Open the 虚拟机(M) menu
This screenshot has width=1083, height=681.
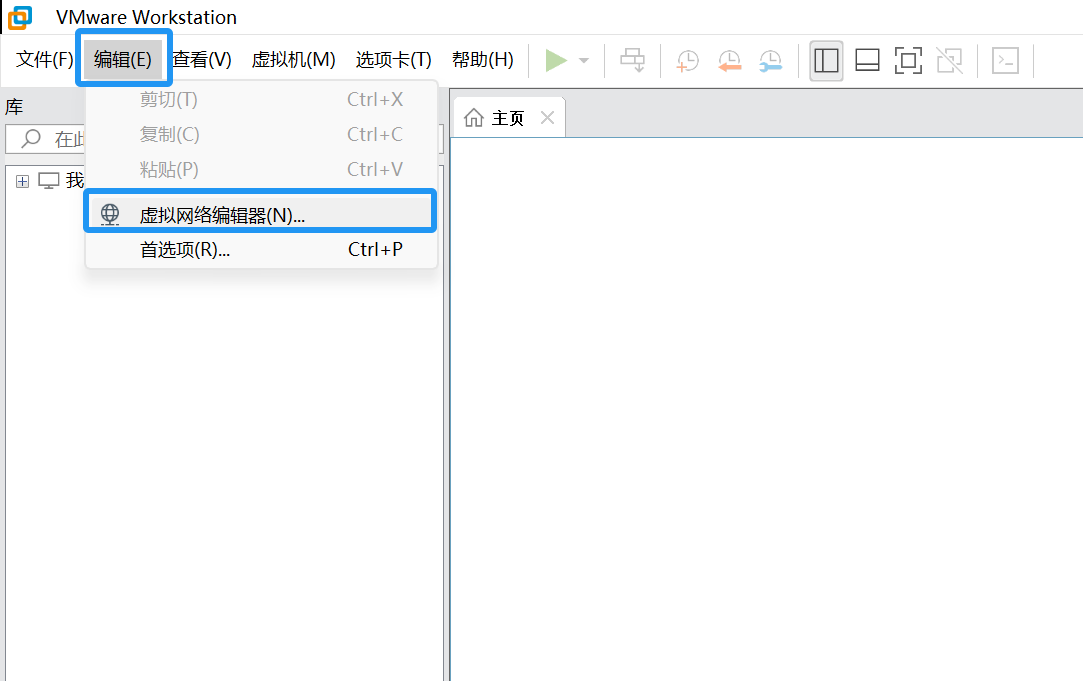293,60
